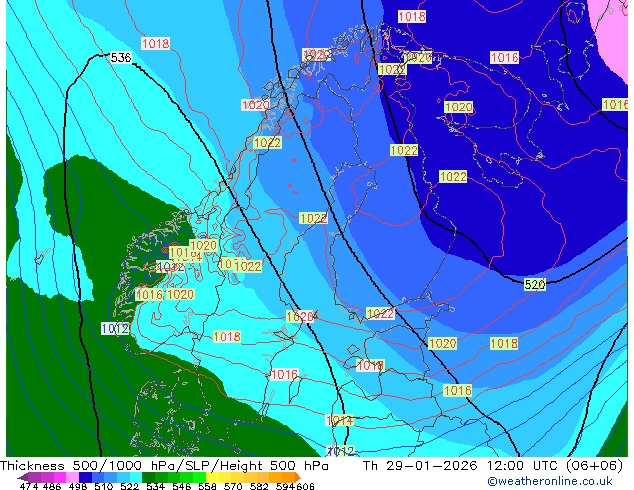Click the 498 value on the legend

coord(78,486)
